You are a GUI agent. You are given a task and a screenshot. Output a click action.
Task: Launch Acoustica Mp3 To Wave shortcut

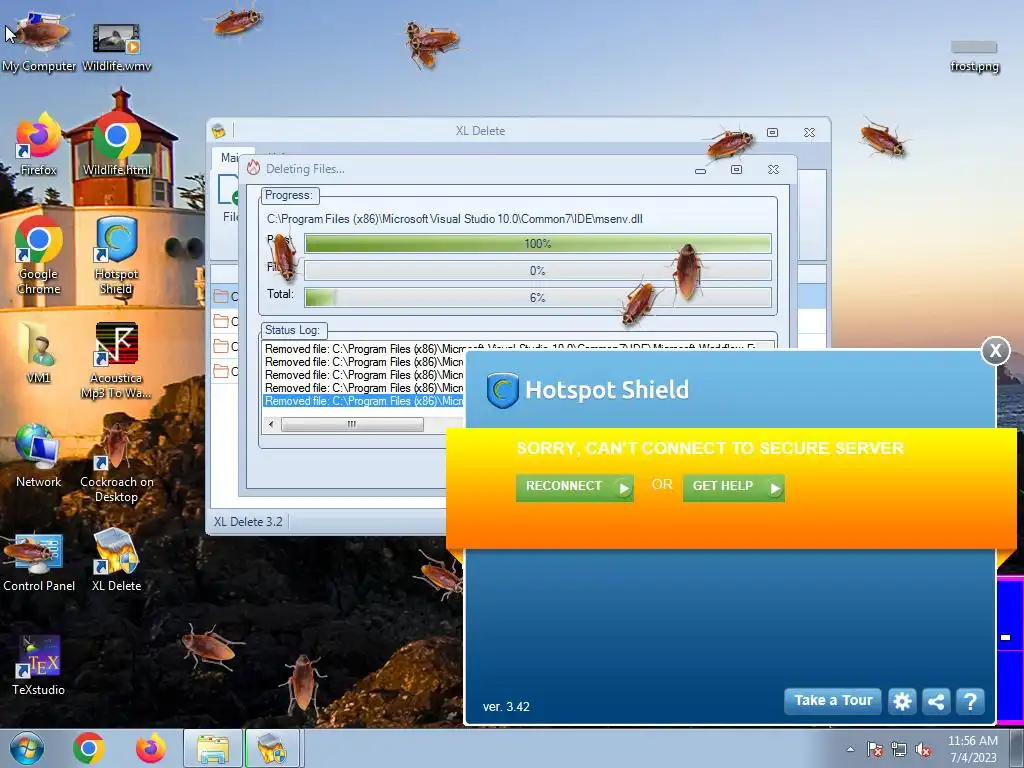pyautogui.click(x=116, y=360)
